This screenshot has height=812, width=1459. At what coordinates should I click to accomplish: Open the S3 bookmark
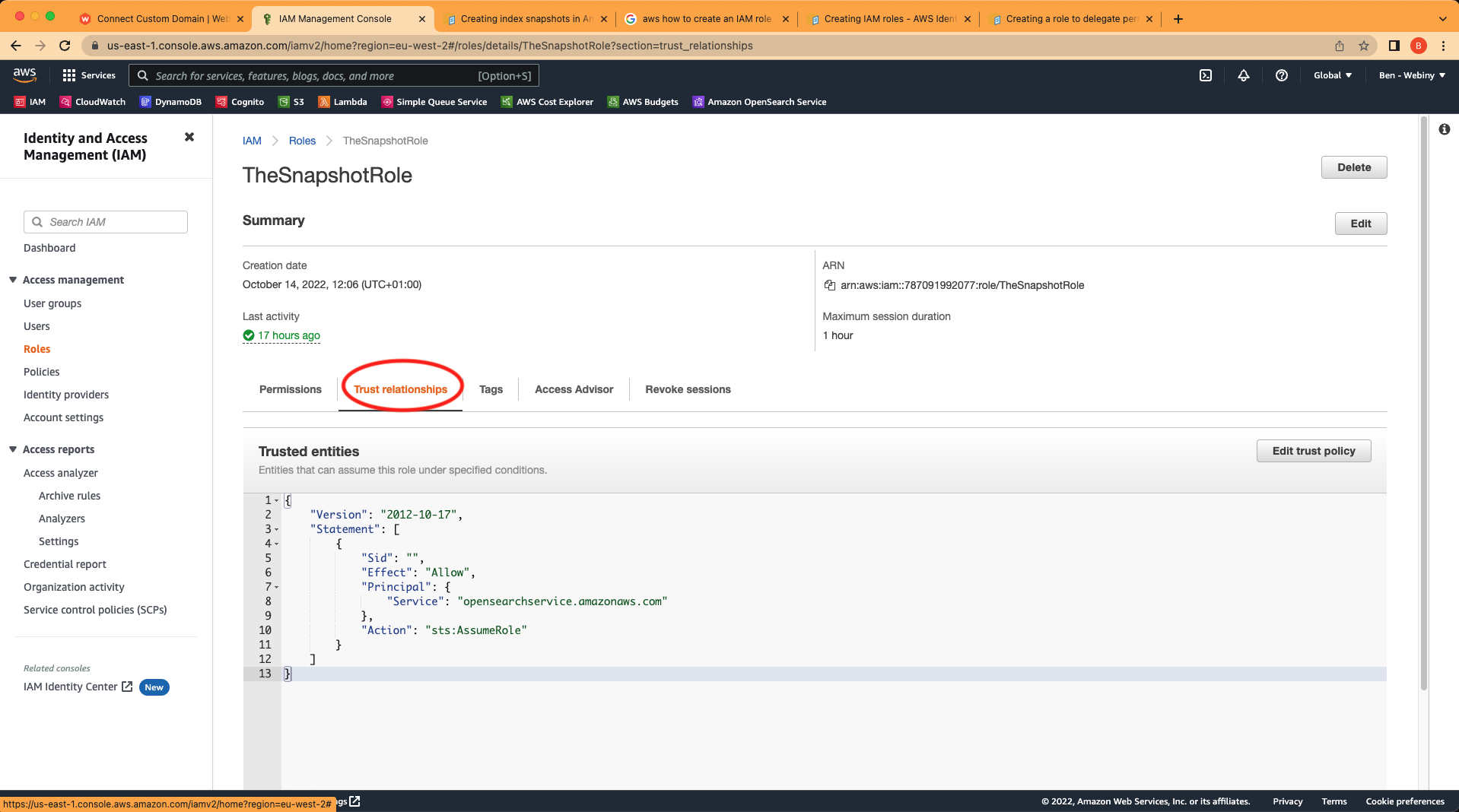pyautogui.click(x=291, y=101)
